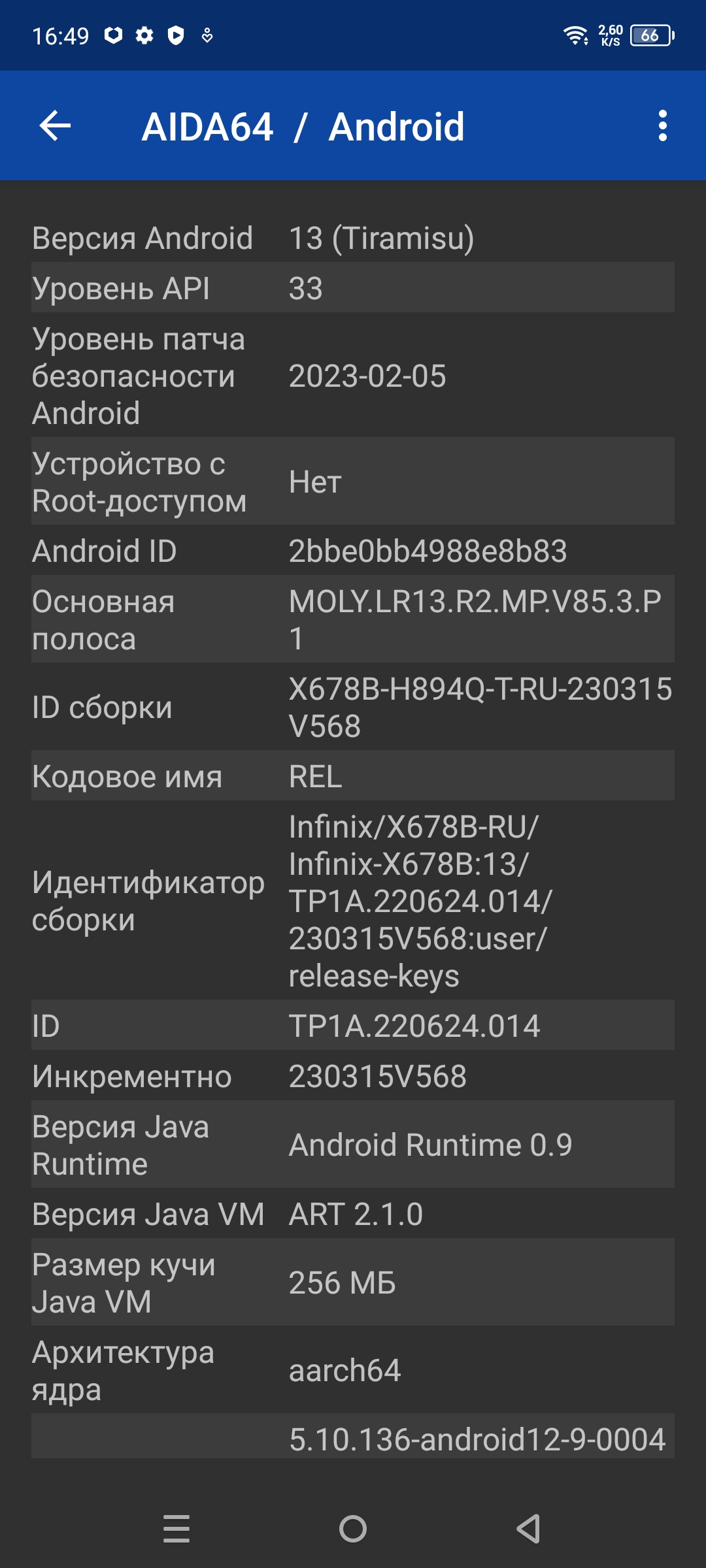This screenshot has width=706, height=1568.
Task: Tap the settings gear in status bar
Action: (144, 35)
